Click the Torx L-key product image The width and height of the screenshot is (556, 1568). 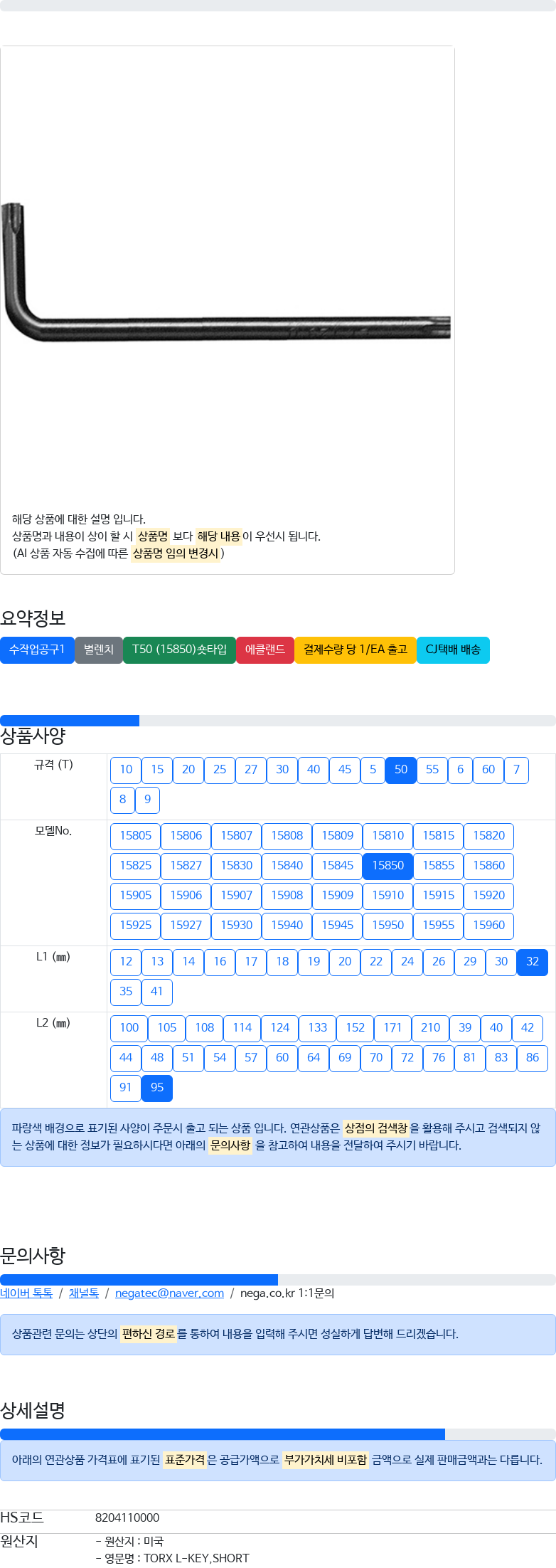[x=226, y=271]
